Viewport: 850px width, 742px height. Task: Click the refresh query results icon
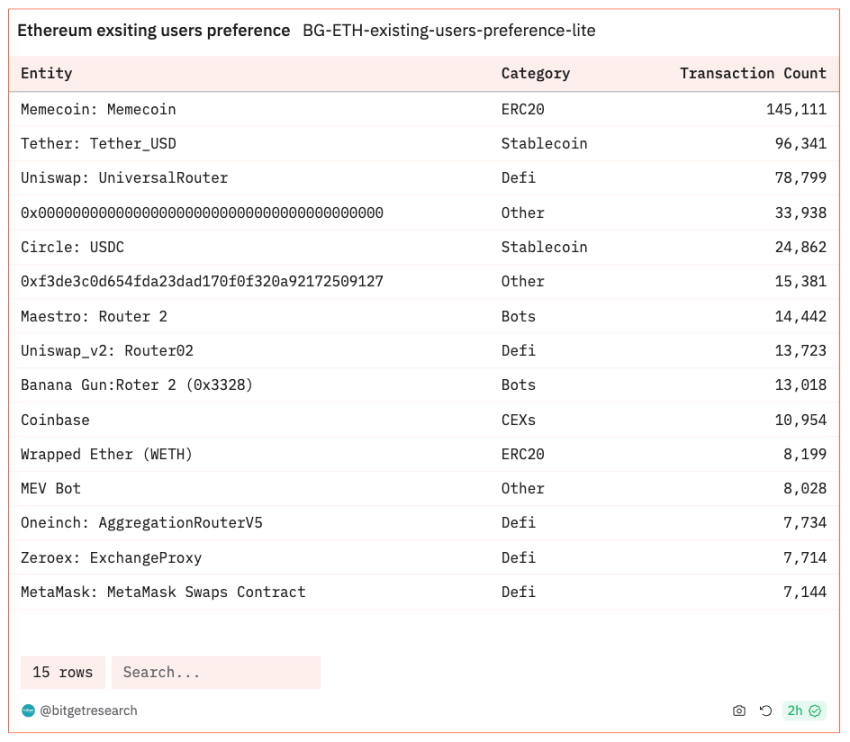pyautogui.click(x=766, y=711)
